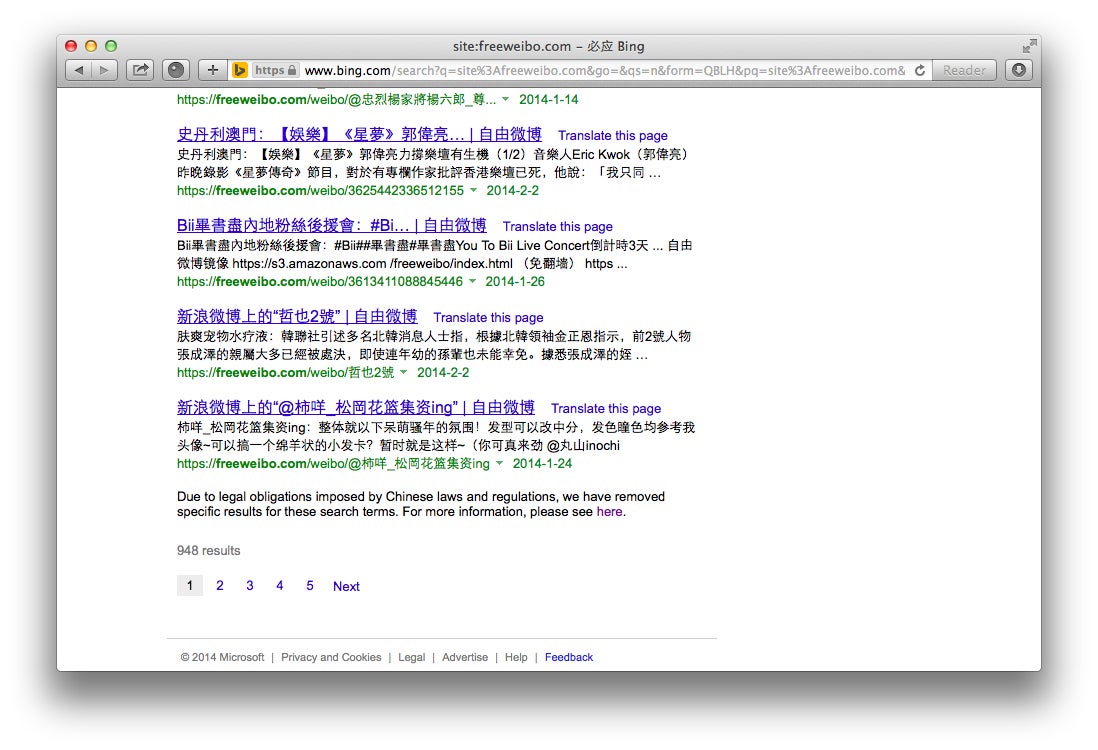Screen dimensions: 1098x750
Task: Click the © 2014 Microsoft footer text
Action: point(223,658)
